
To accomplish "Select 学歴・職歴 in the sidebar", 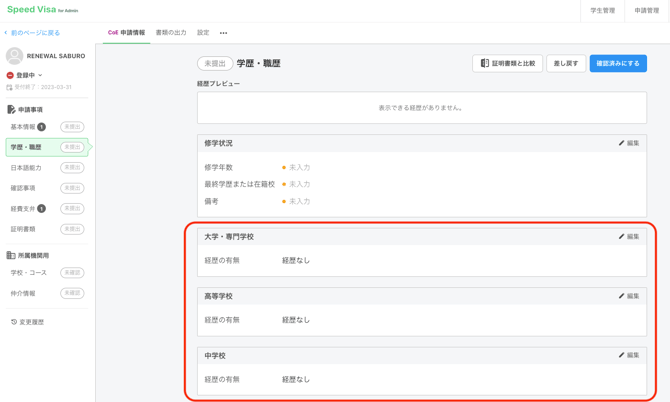I will click(x=47, y=147).
